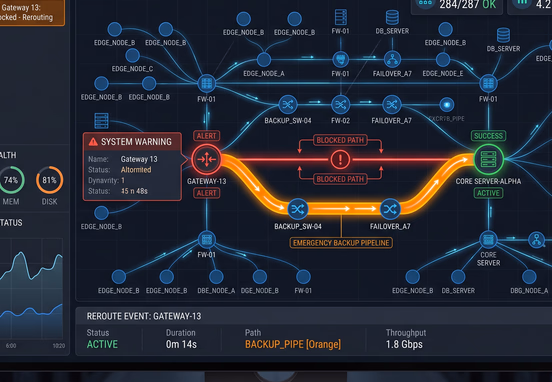Click the user topology icon beside CORE SERVER
The width and height of the screenshot is (552, 382).
coord(536,240)
